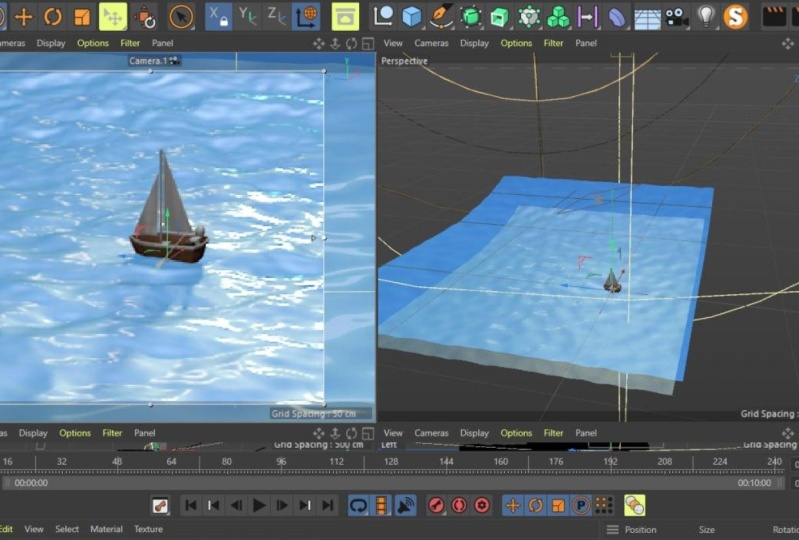Open Display menu in Perspective viewport

[x=474, y=43]
